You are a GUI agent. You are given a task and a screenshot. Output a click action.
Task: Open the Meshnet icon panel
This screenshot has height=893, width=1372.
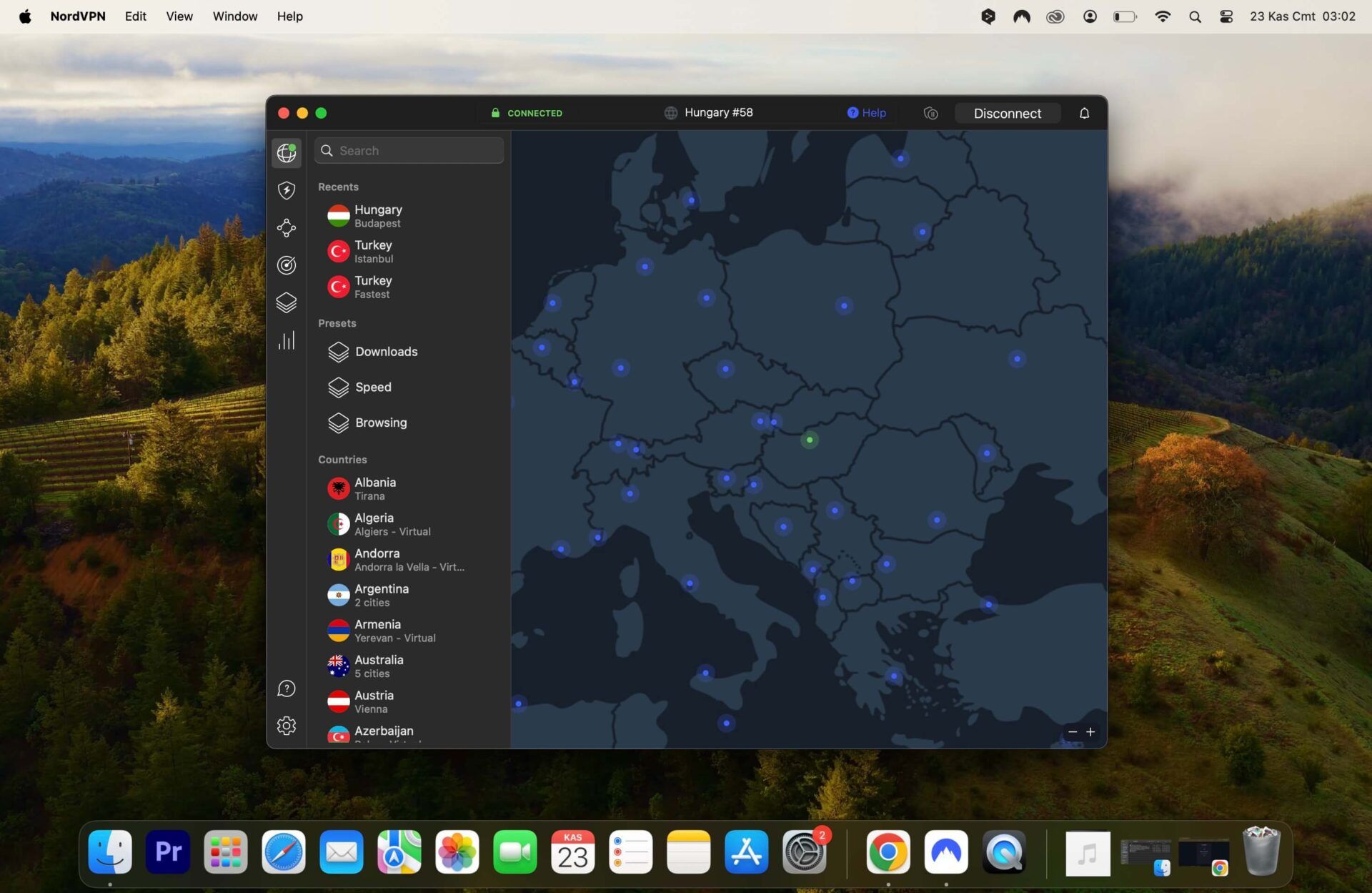point(286,227)
